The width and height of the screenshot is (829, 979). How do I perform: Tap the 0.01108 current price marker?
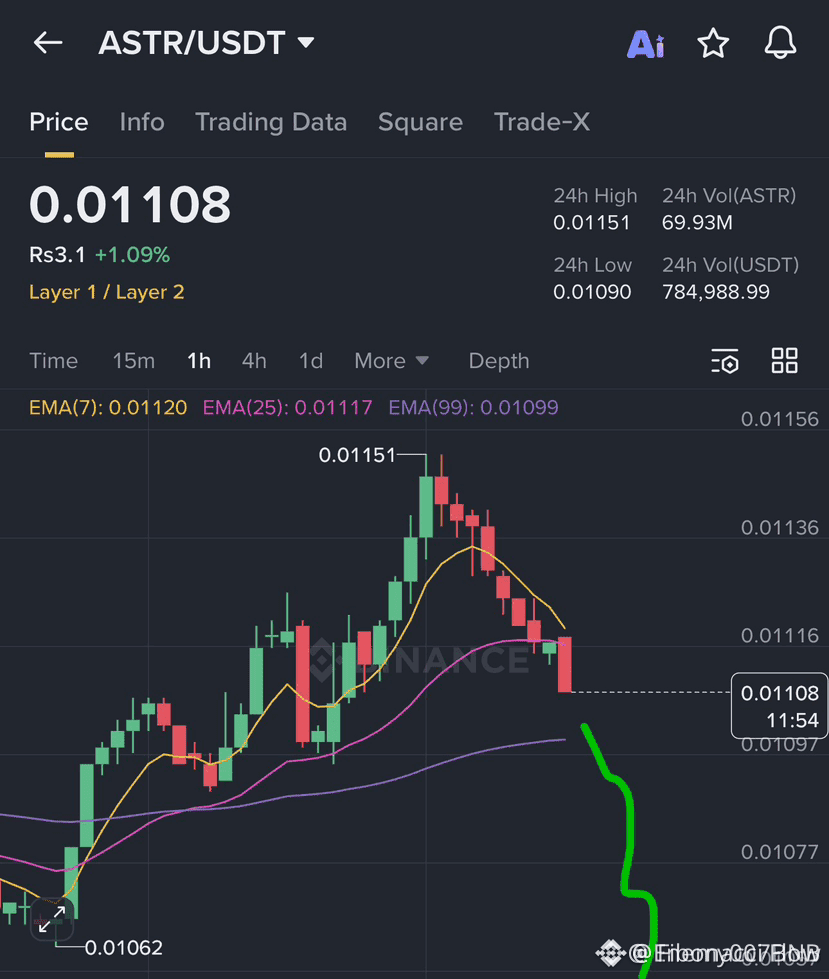(779, 705)
